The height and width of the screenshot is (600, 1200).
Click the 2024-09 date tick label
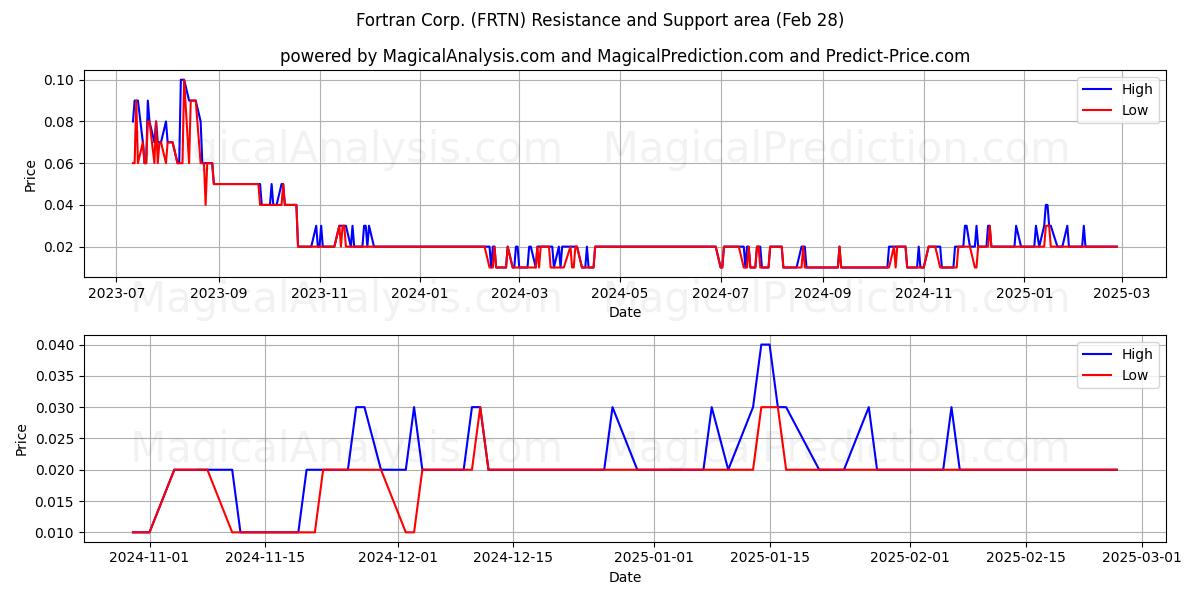[823, 293]
